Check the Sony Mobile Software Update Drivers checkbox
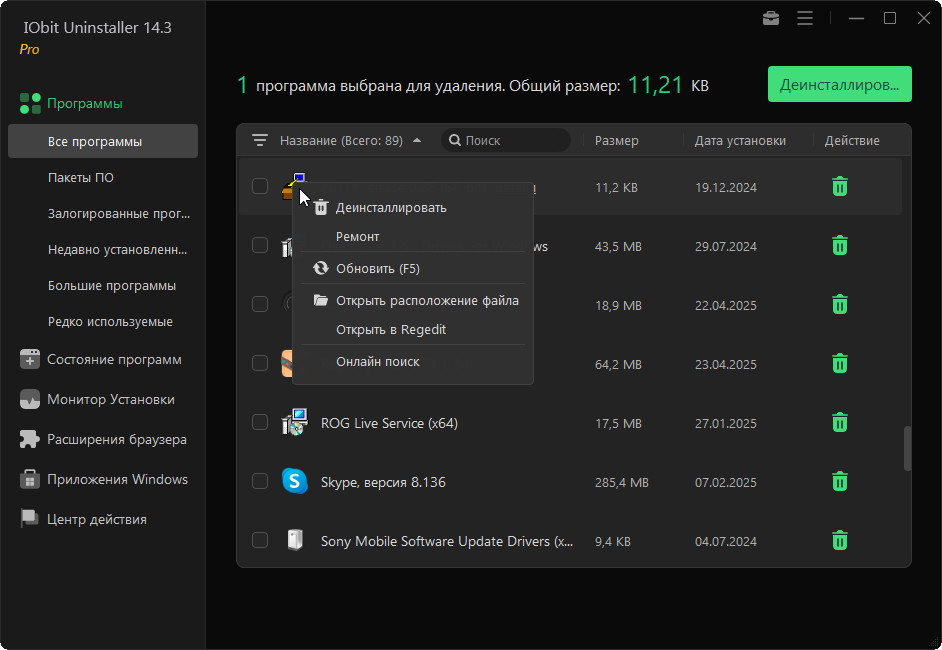The height and width of the screenshot is (650, 942). (x=260, y=540)
